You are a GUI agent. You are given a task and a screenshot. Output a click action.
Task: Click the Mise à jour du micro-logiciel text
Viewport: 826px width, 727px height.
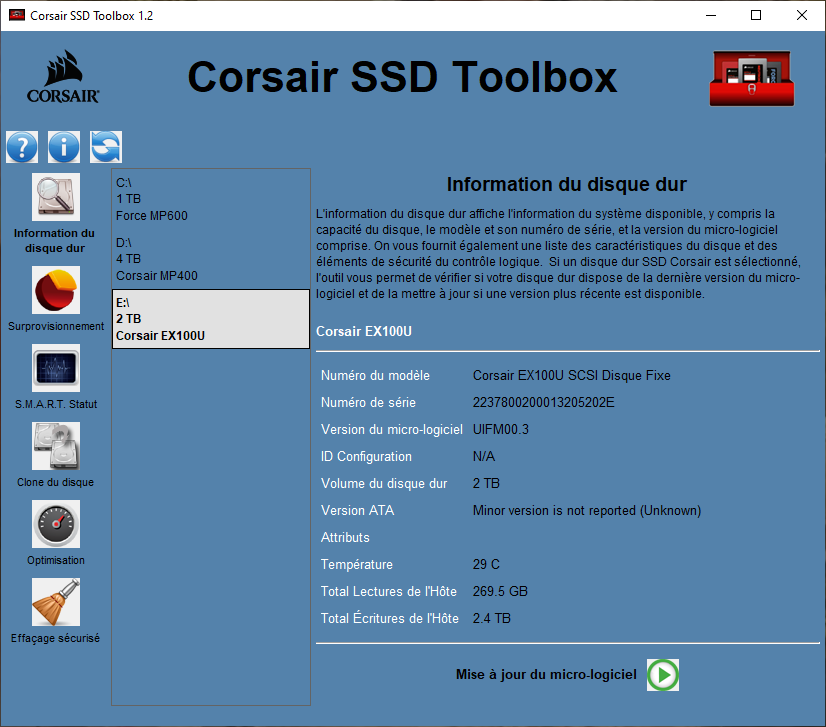[x=546, y=675]
